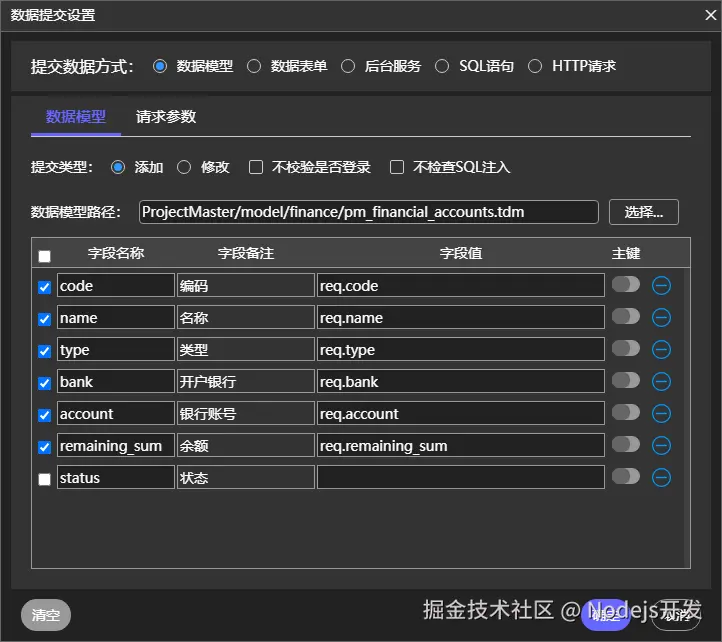Choose 后台服务 as the submit method
Viewport: 722px width, 642px height.
tap(348, 66)
